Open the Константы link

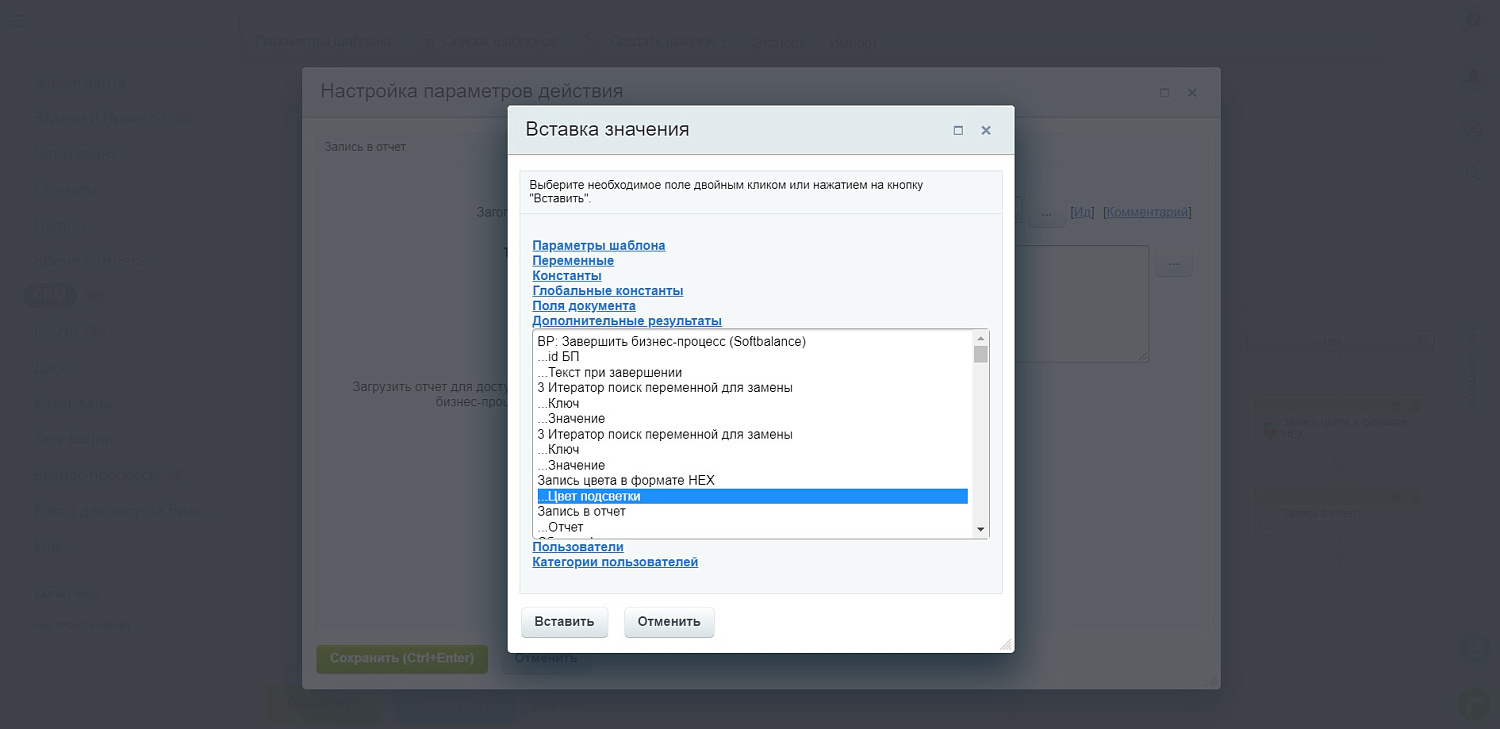[x=566, y=275]
